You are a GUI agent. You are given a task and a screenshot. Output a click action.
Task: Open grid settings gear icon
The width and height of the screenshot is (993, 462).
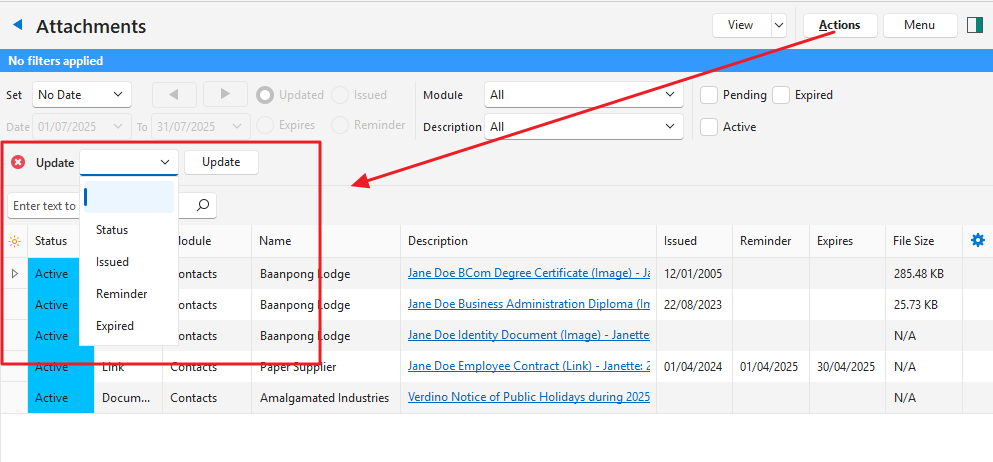(977, 240)
